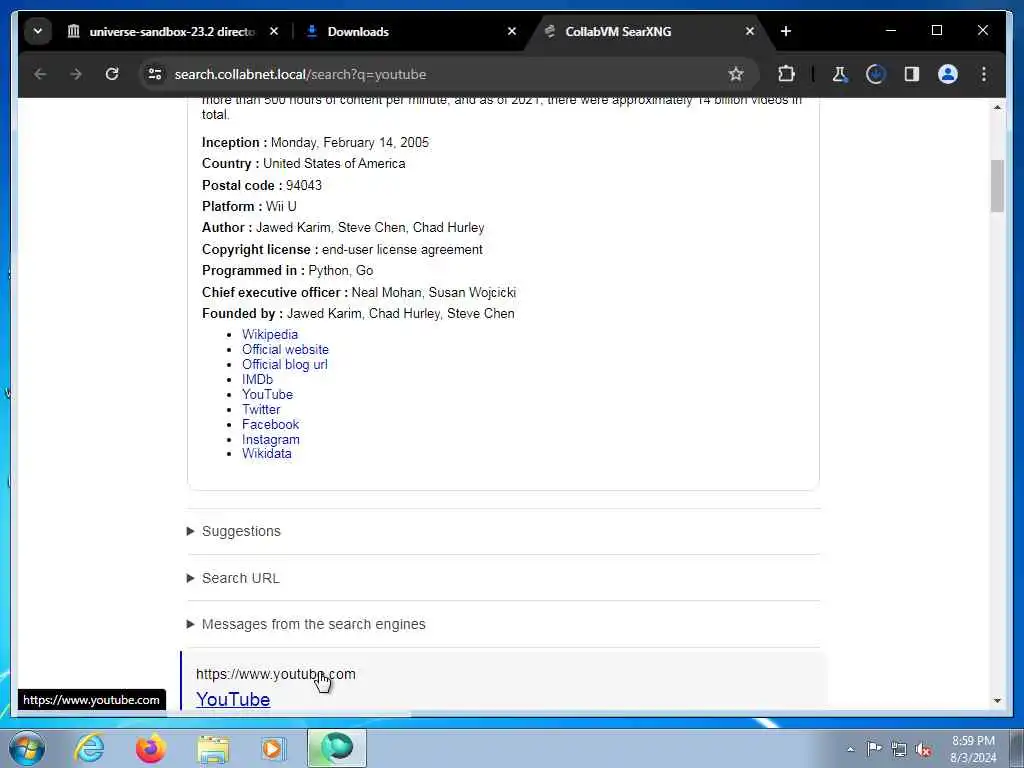Open the IMDb link

[x=257, y=379]
